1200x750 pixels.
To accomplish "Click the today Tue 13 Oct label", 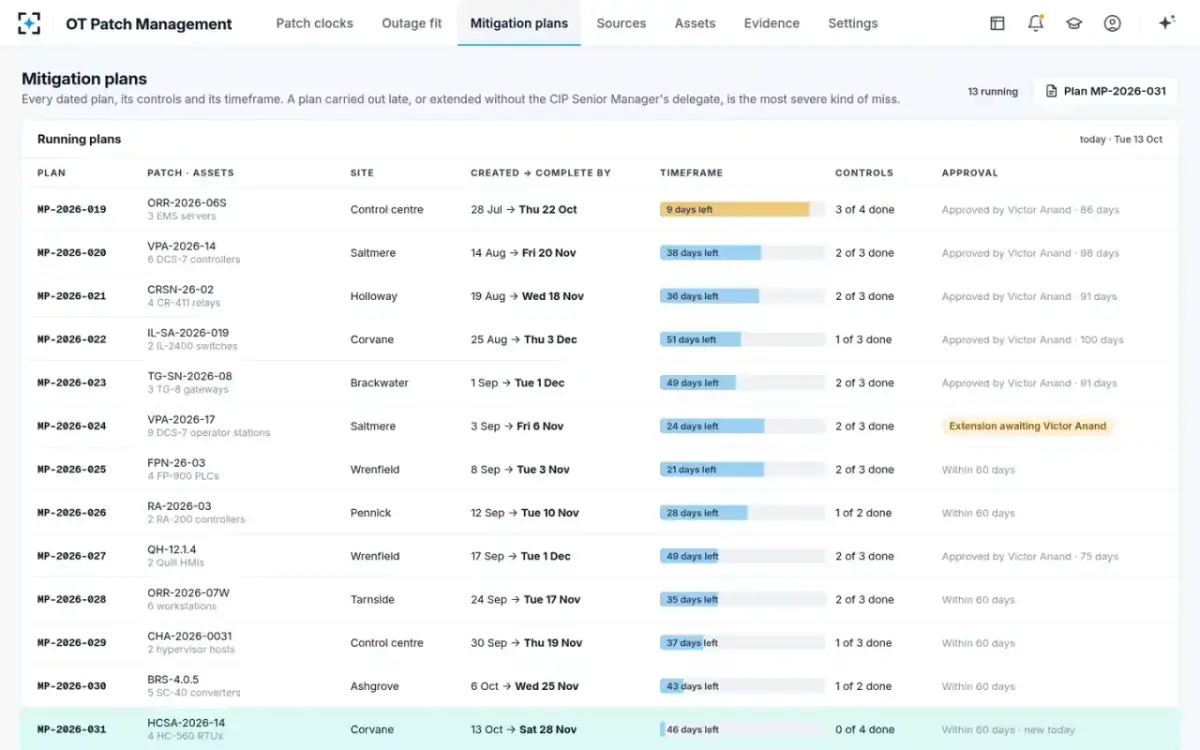I will tap(1121, 140).
